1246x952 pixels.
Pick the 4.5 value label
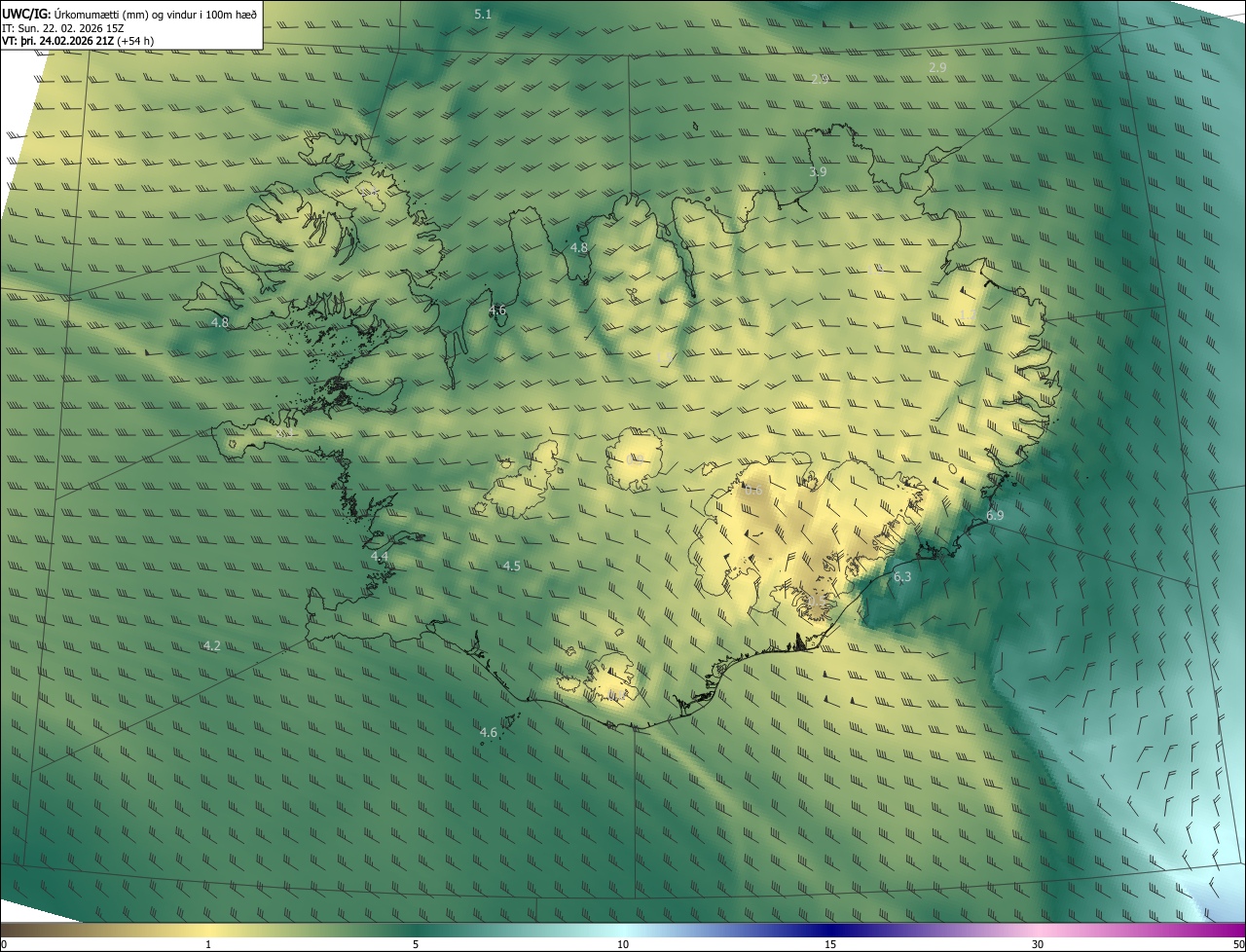[x=511, y=566]
